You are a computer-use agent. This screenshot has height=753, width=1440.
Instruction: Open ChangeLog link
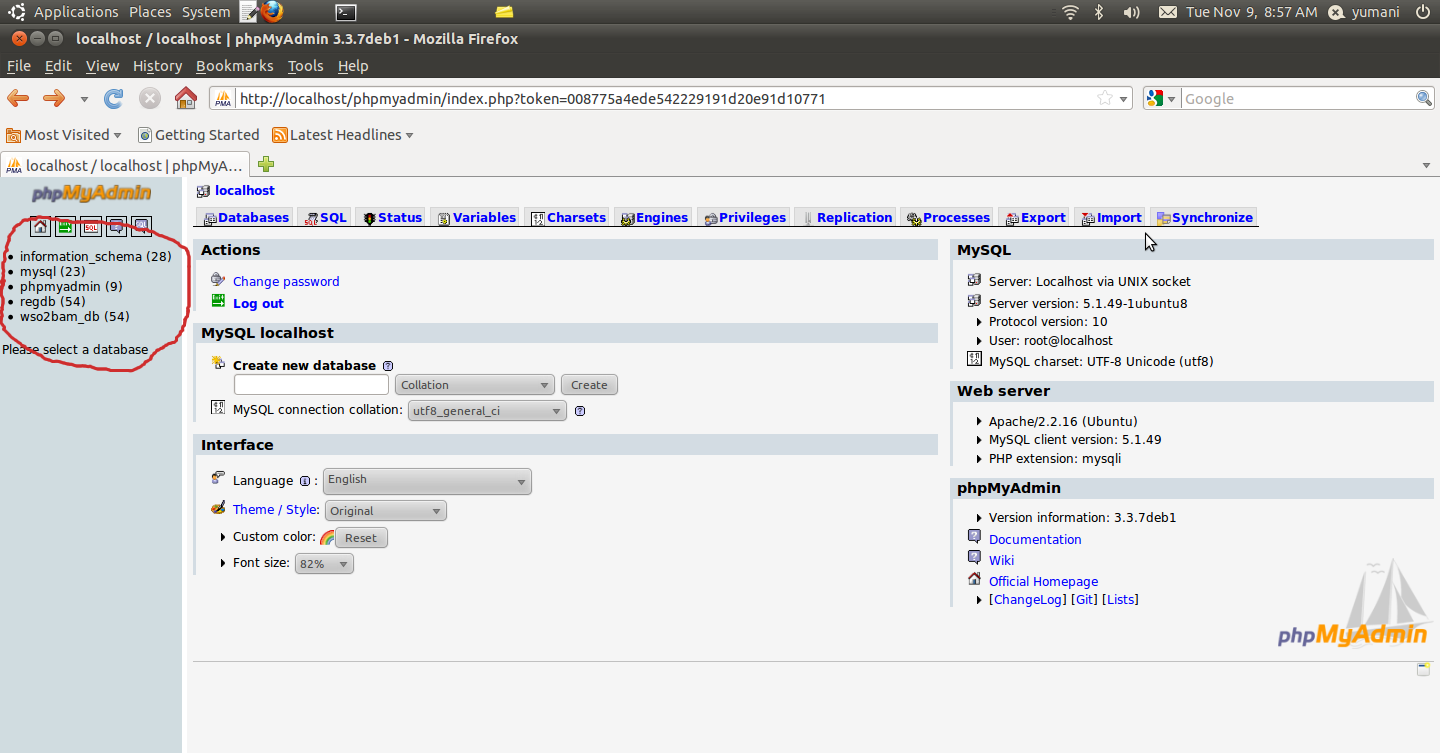(1027, 600)
